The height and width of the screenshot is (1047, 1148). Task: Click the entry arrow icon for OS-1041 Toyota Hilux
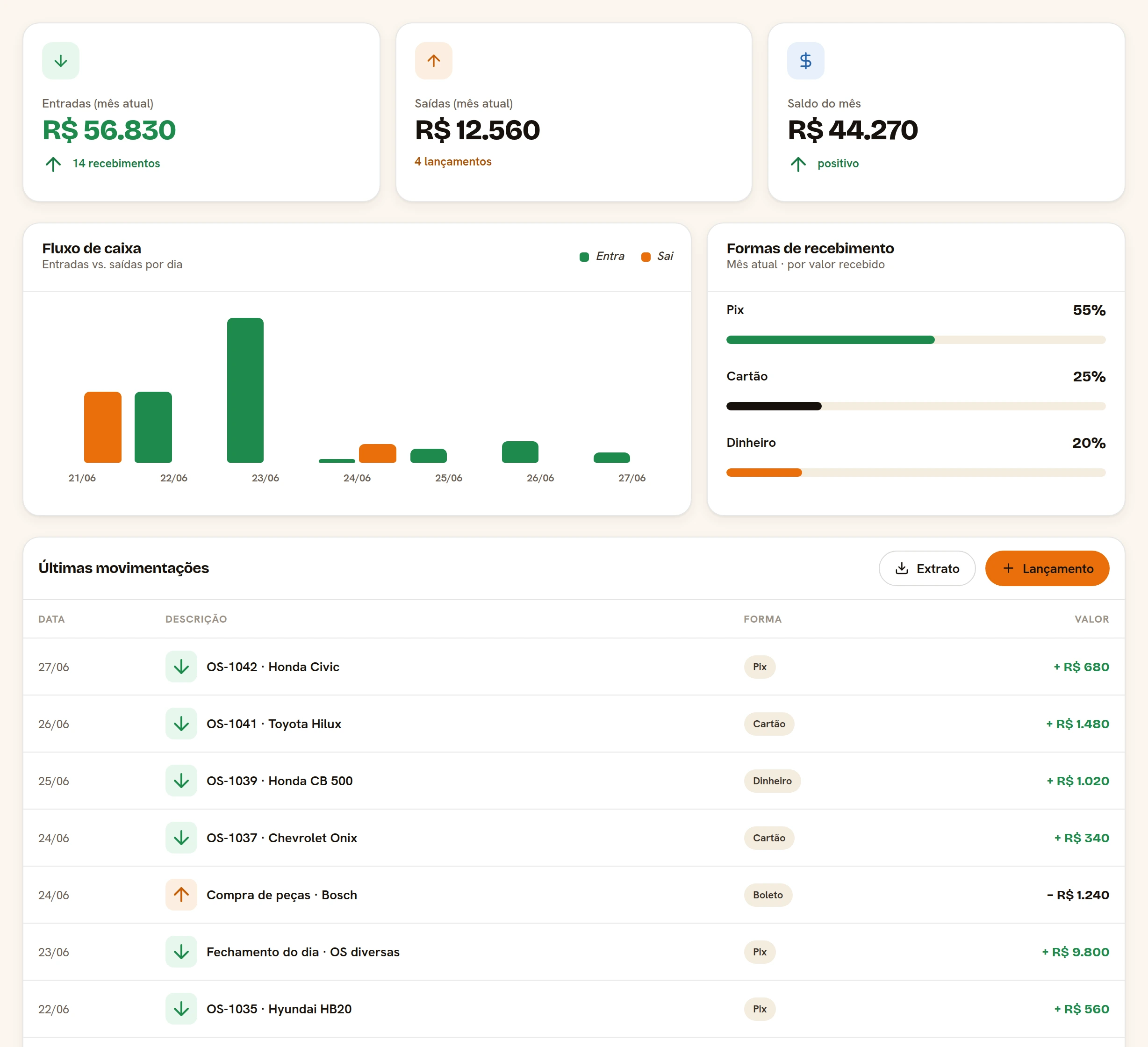click(181, 724)
